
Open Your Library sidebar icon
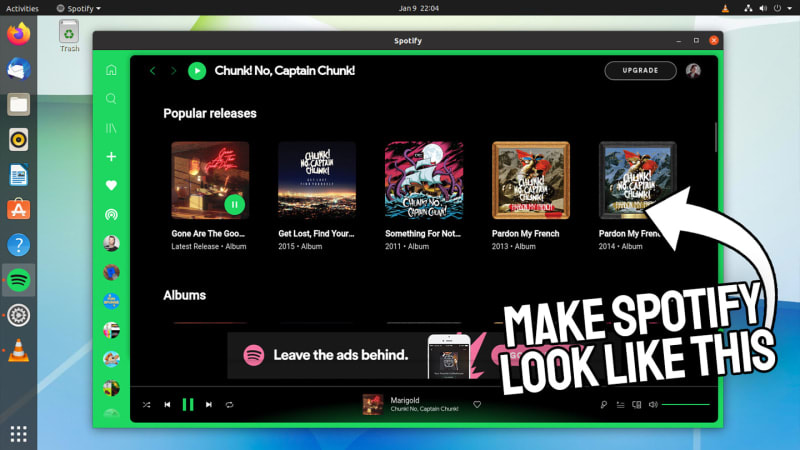pos(111,128)
